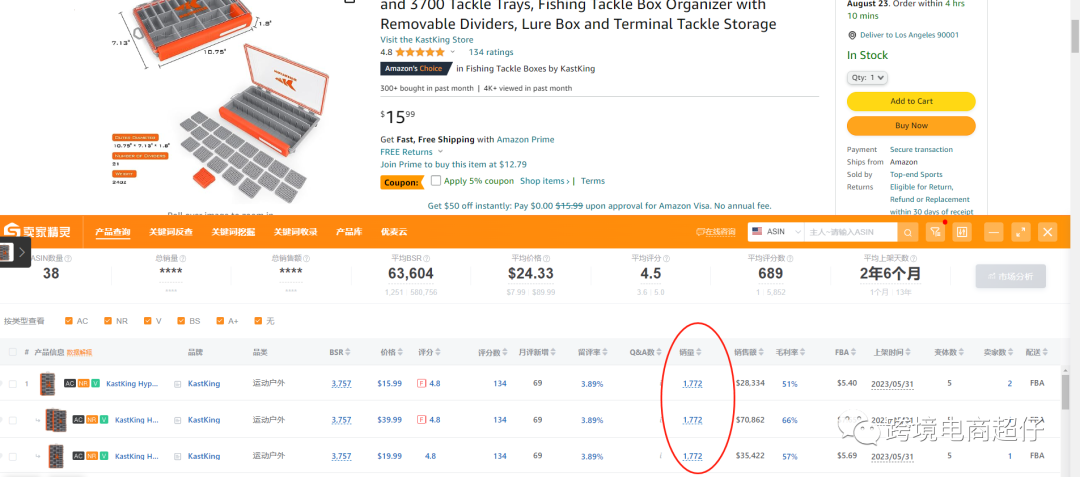
Task: Uncheck the AC type filter
Action: click(x=69, y=321)
